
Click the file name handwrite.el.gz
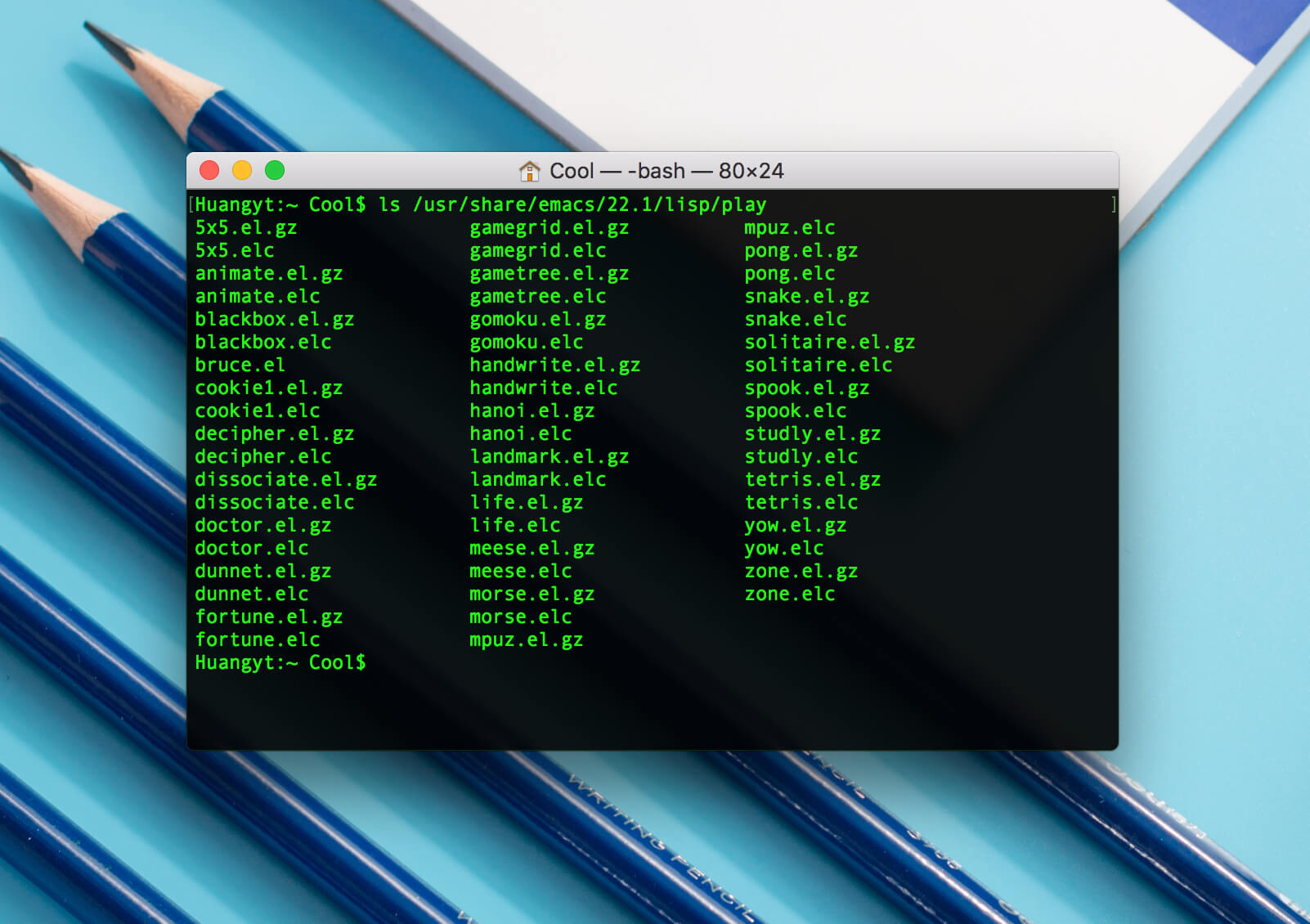point(555,365)
